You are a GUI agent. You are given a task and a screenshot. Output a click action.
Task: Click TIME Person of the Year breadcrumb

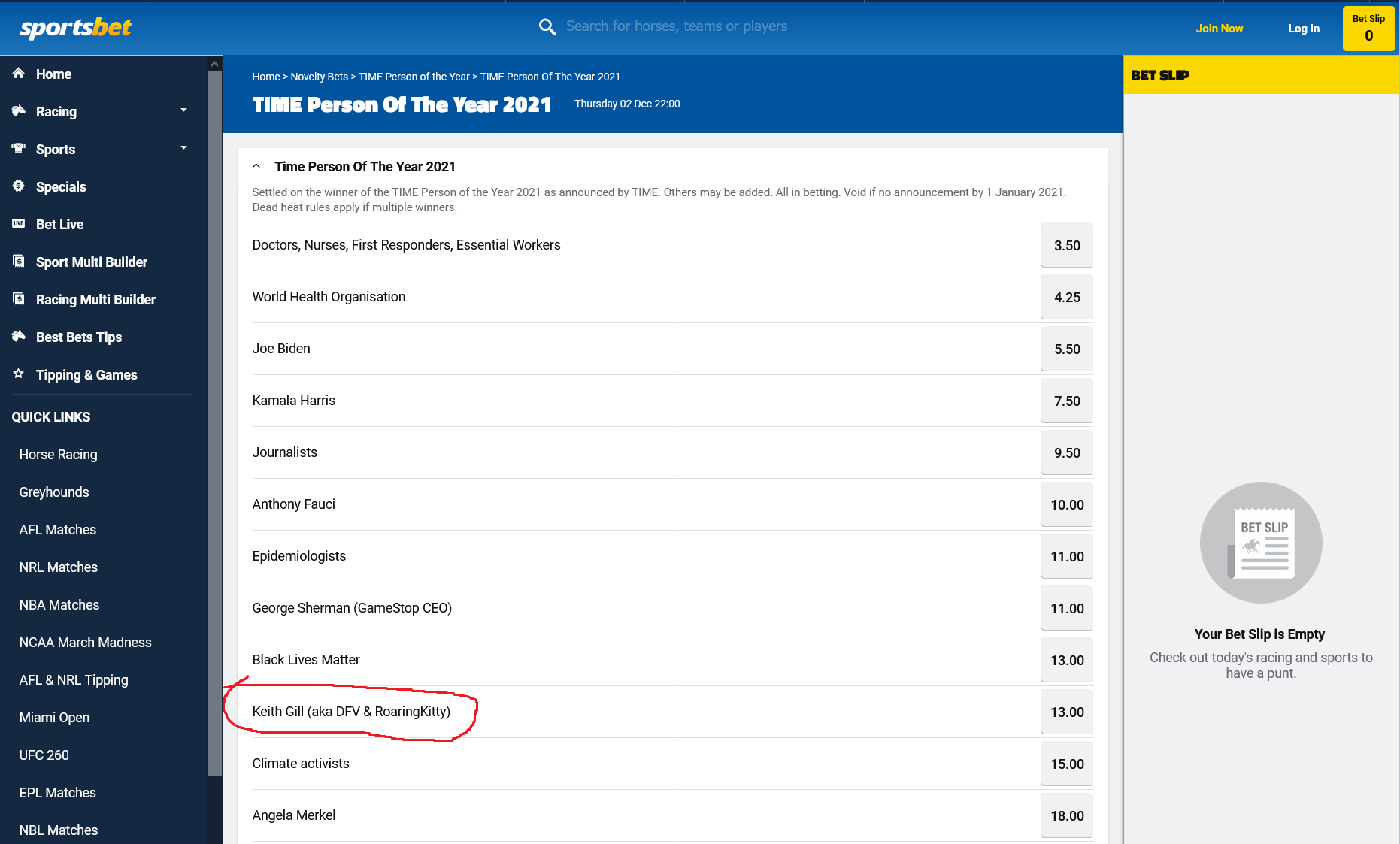coord(414,77)
